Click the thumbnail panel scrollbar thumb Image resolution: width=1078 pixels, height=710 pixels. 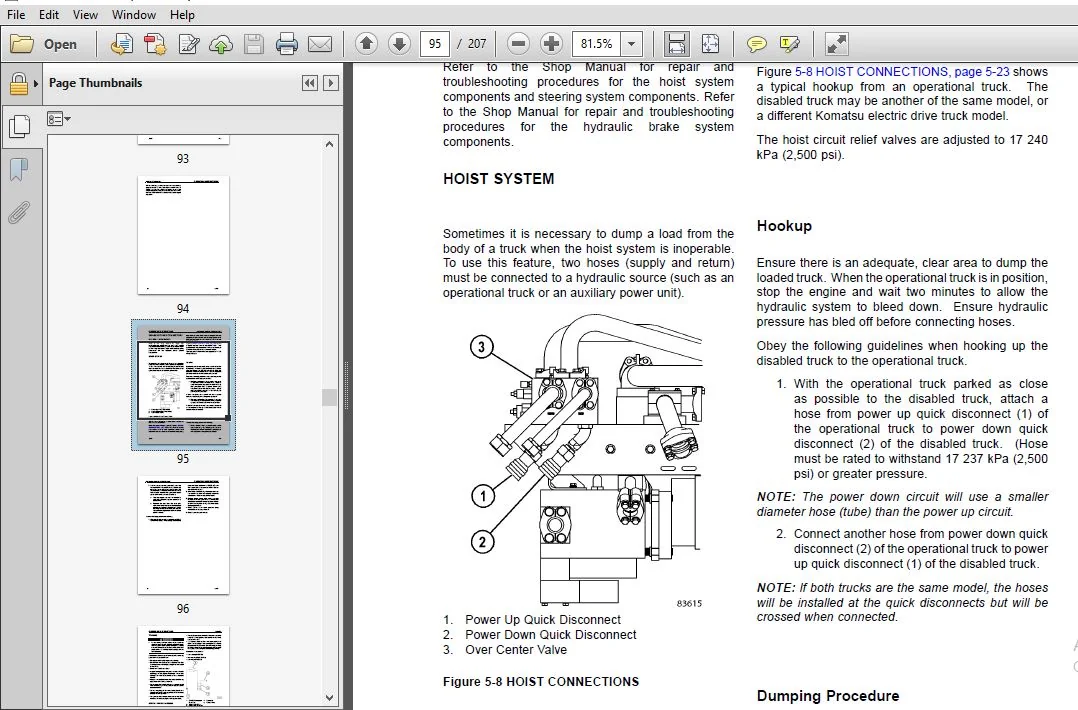329,397
